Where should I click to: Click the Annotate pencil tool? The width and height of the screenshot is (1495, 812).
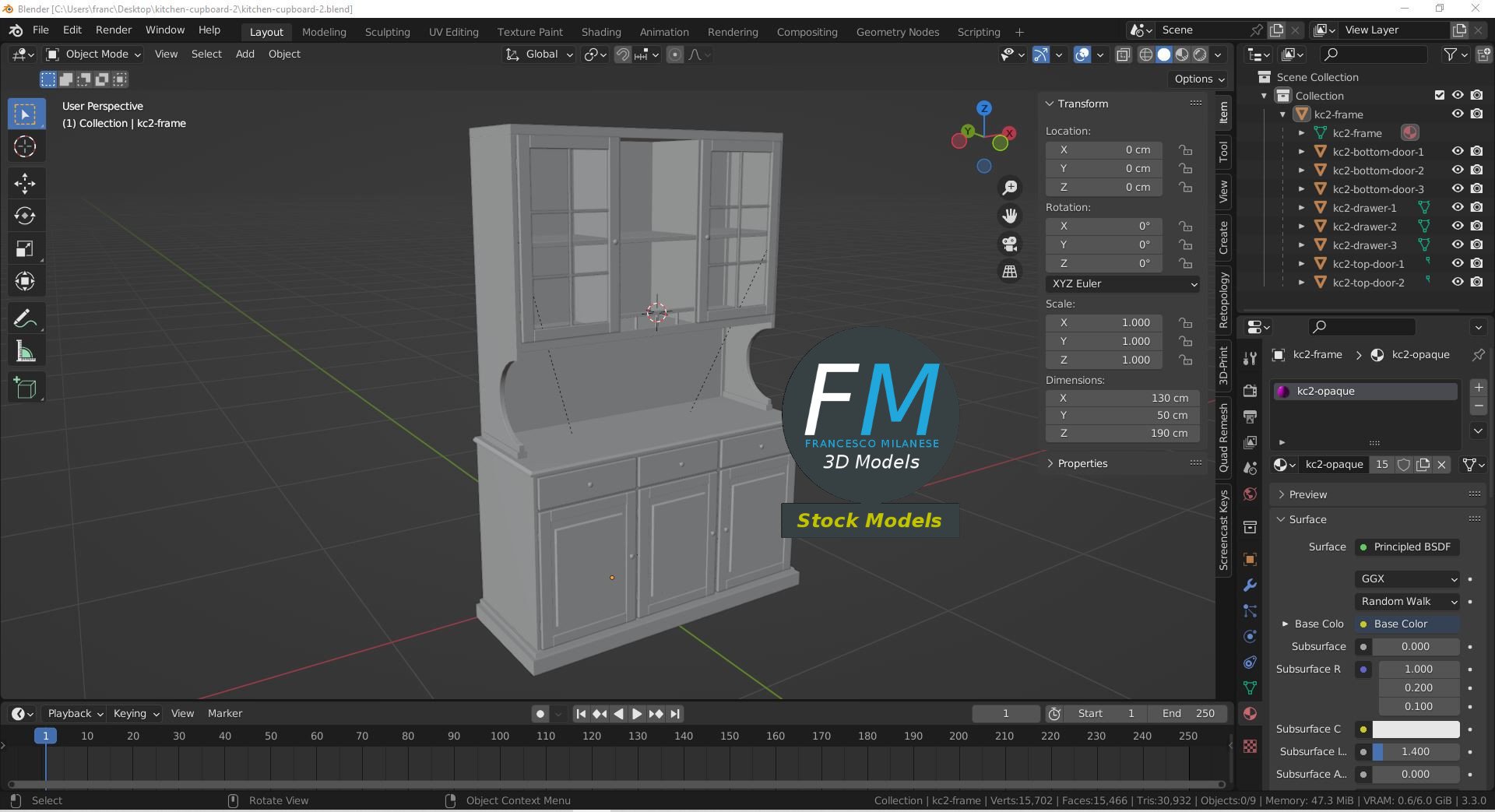coord(25,319)
